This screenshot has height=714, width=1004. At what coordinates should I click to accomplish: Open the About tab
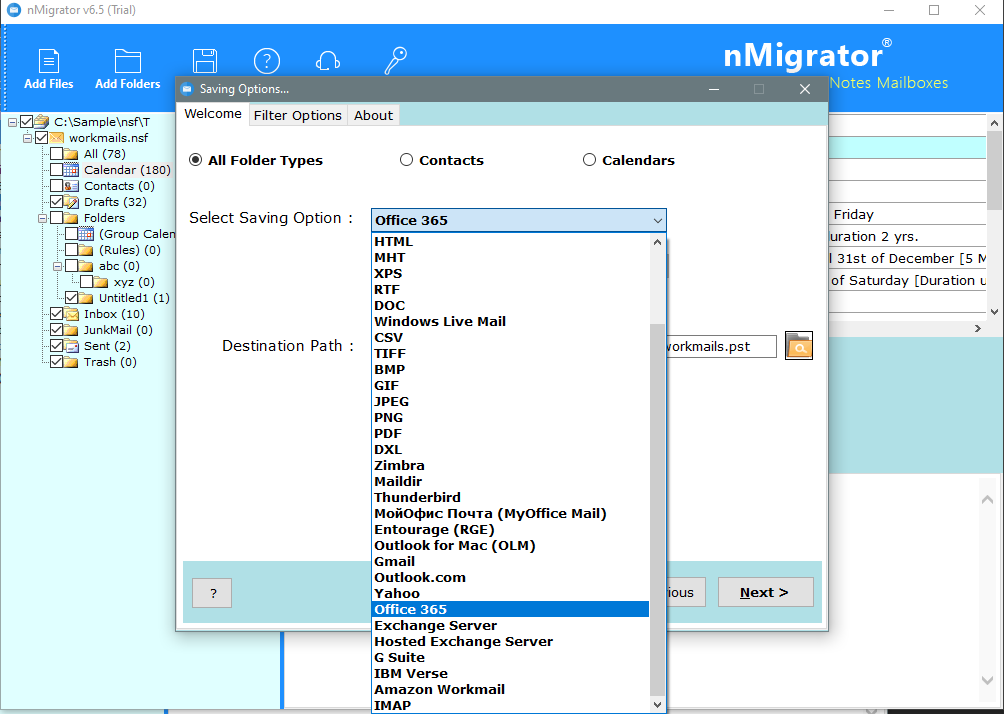pos(373,115)
